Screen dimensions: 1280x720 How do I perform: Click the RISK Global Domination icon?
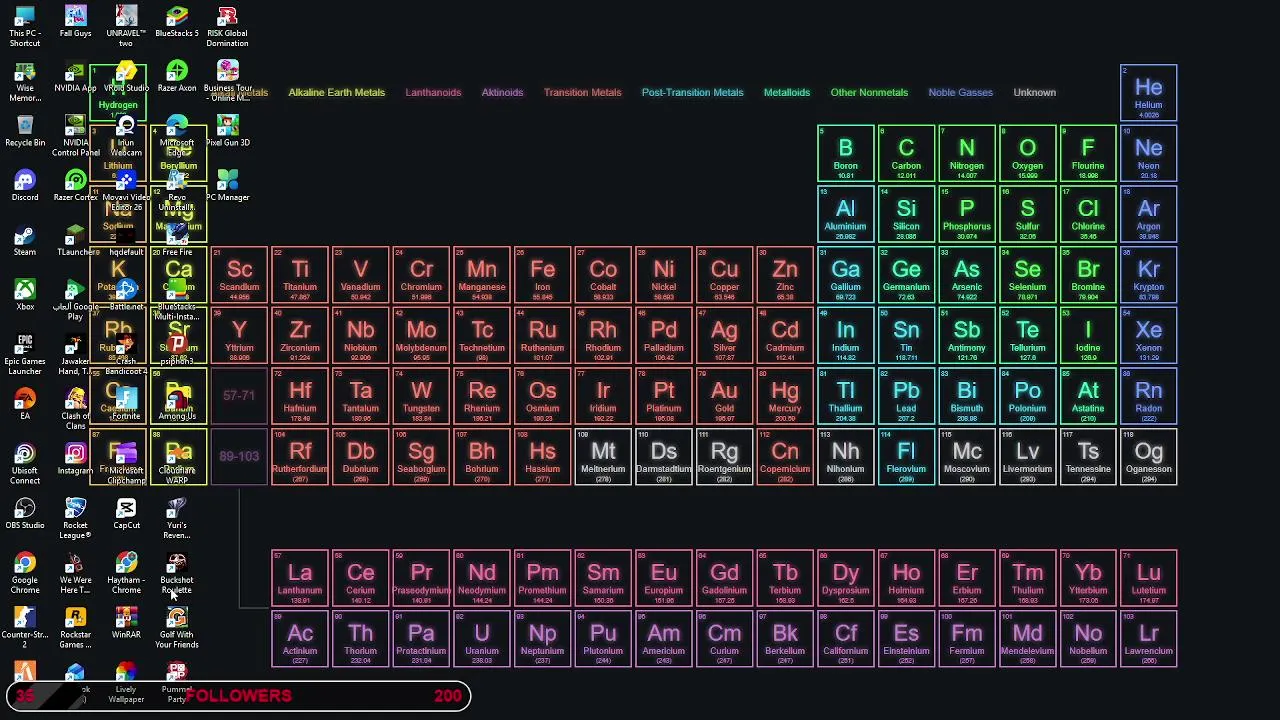(x=227, y=26)
